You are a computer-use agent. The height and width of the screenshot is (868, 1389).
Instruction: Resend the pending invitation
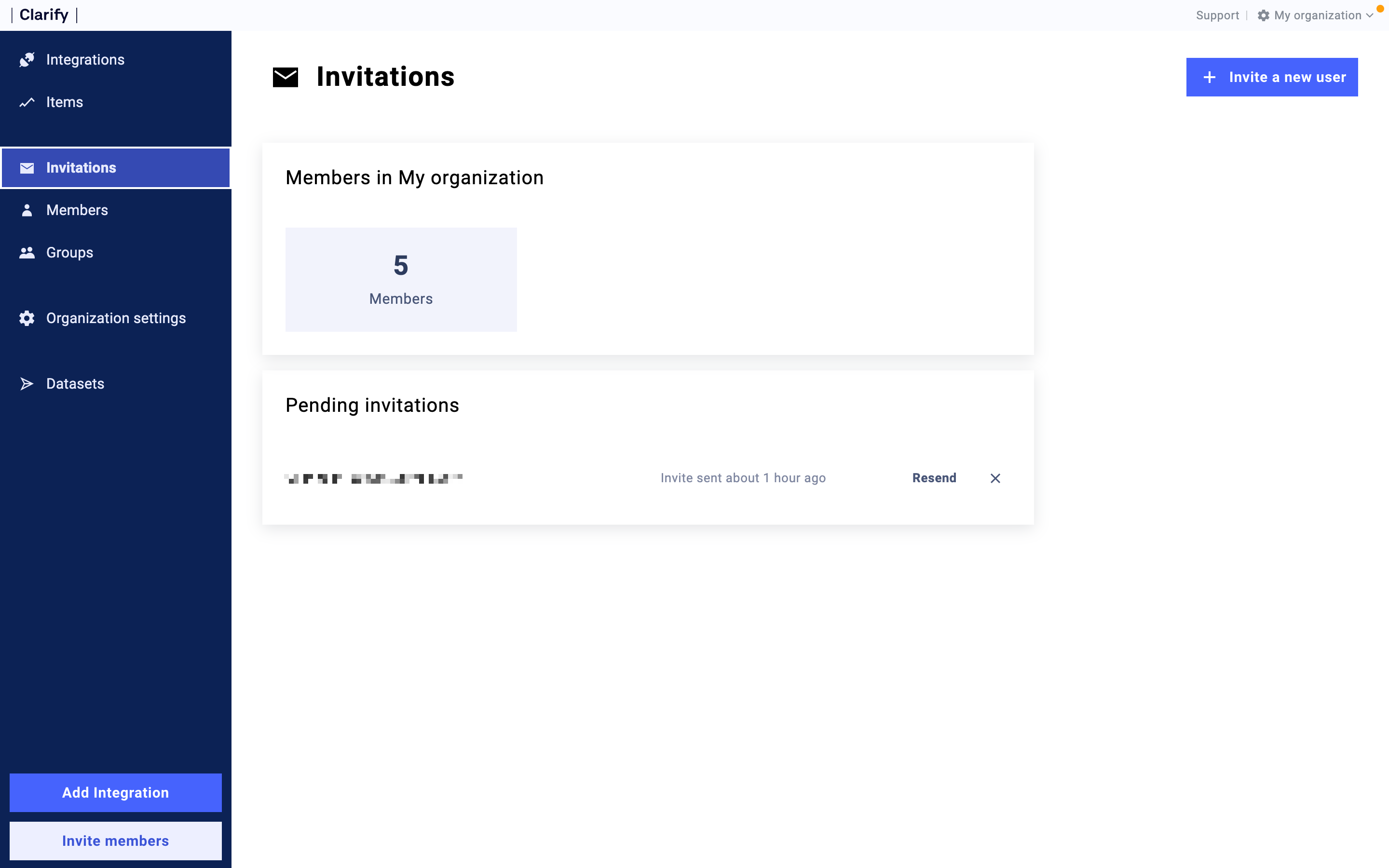[934, 477]
